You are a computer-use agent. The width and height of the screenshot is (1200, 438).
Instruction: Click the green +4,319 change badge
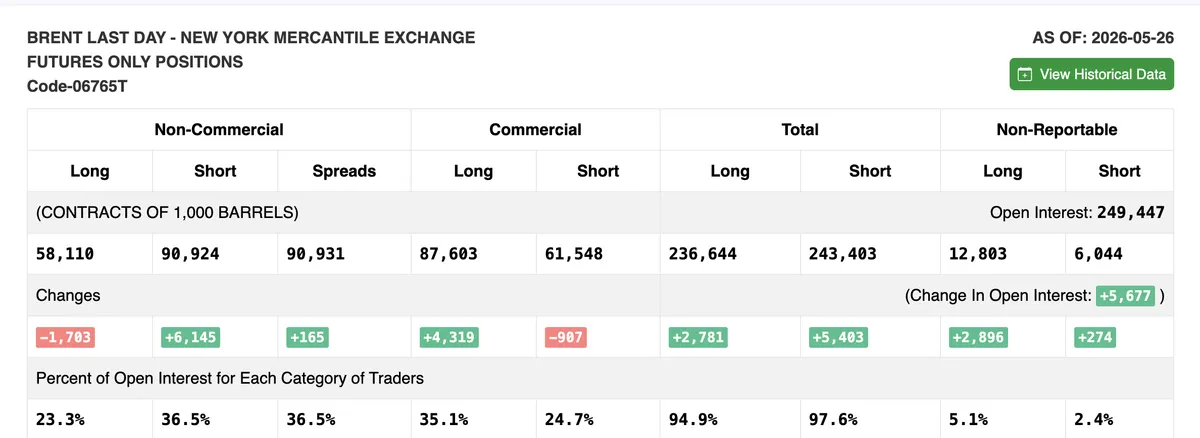point(450,337)
